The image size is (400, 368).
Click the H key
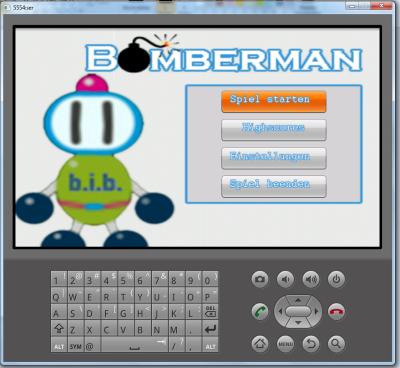[143, 313]
